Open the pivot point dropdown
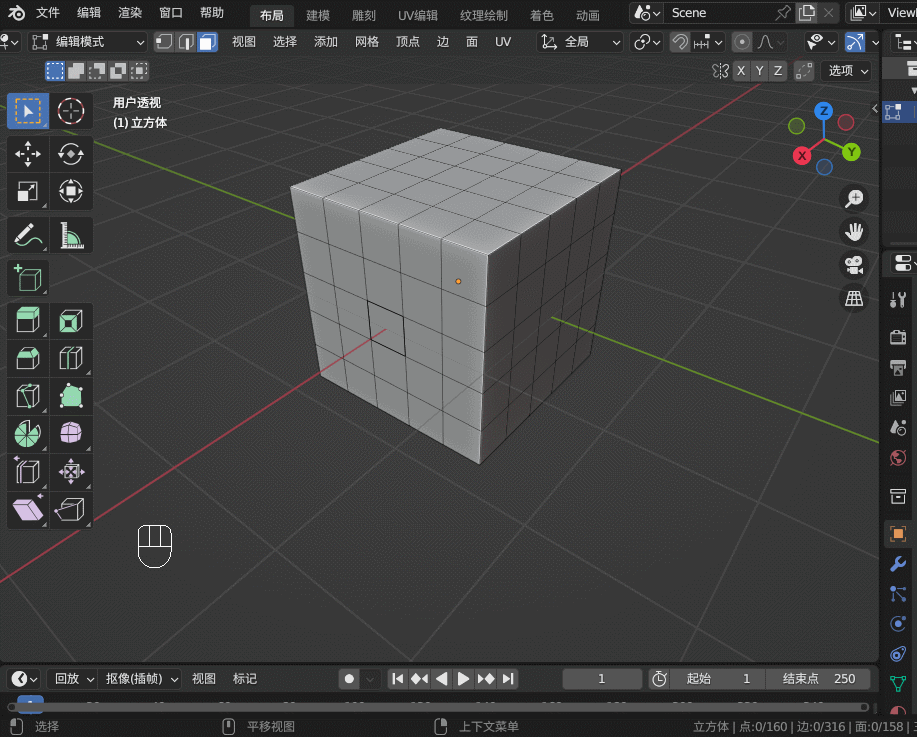The width and height of the screenshot is (917, 737). [647, 42]
